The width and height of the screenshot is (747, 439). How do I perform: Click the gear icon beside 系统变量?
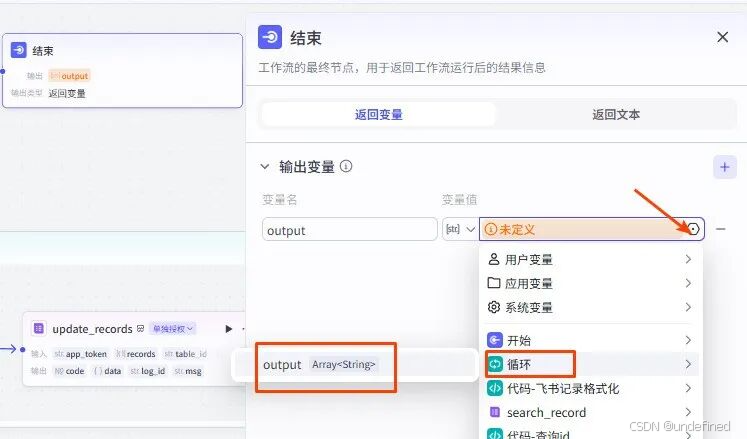click(494, 307)
